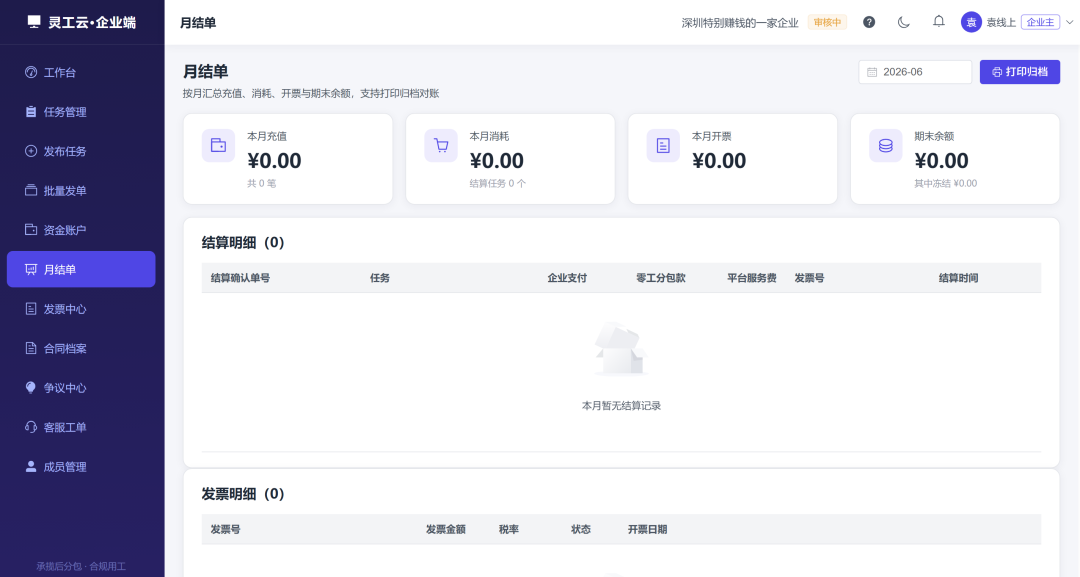
Task: Click the 审核中 status tag
Action: click(x=827, y=22)
